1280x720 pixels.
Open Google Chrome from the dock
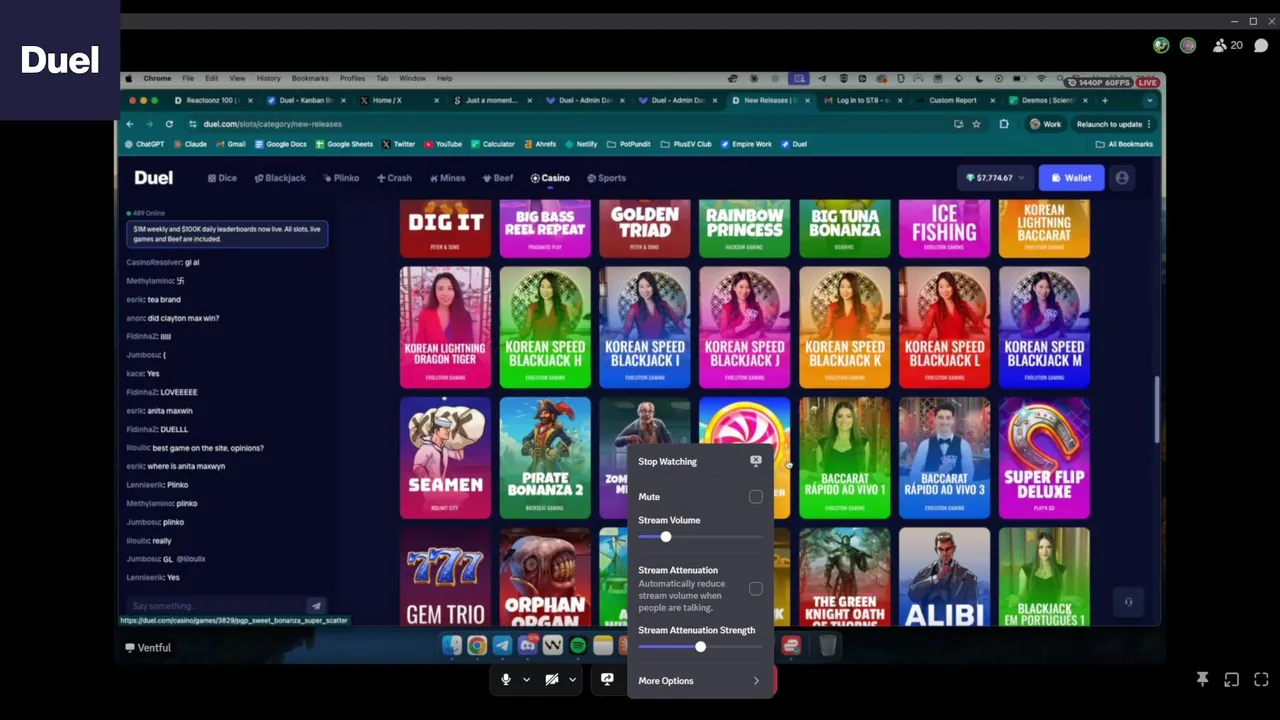[x=477, y=646]
